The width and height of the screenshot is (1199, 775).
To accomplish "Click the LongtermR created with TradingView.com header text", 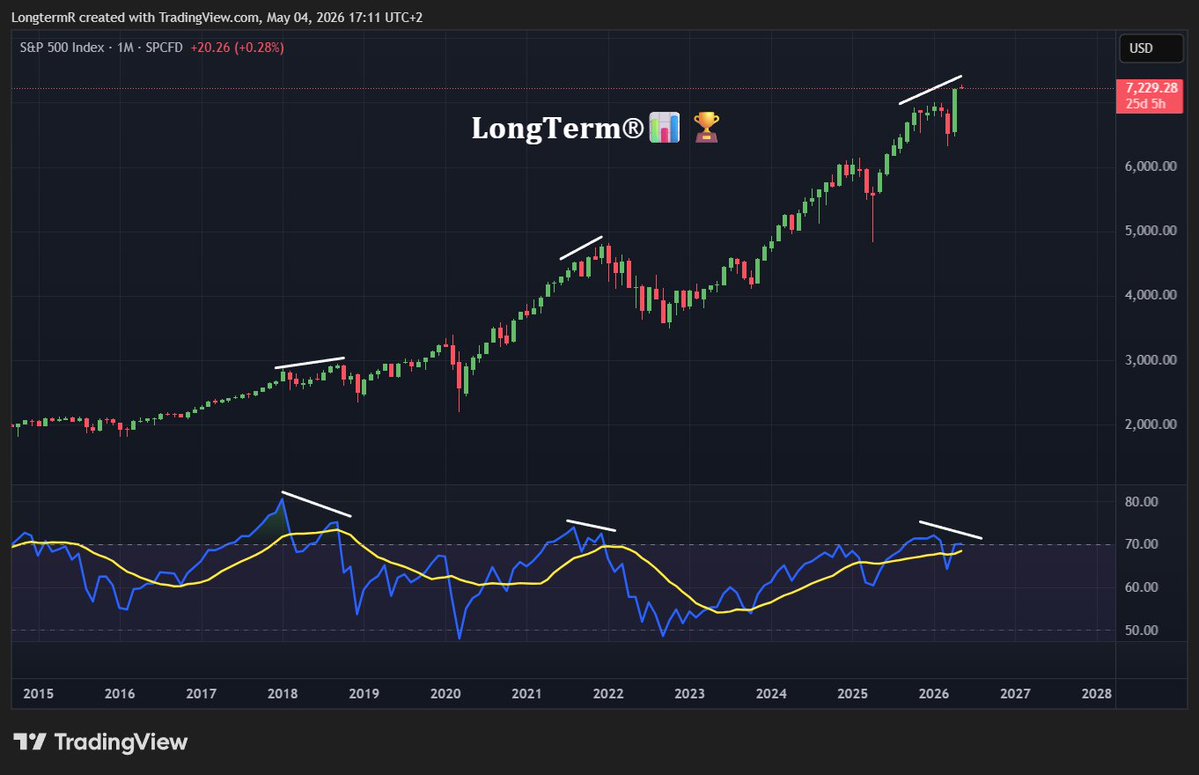I will coord(216,17).
